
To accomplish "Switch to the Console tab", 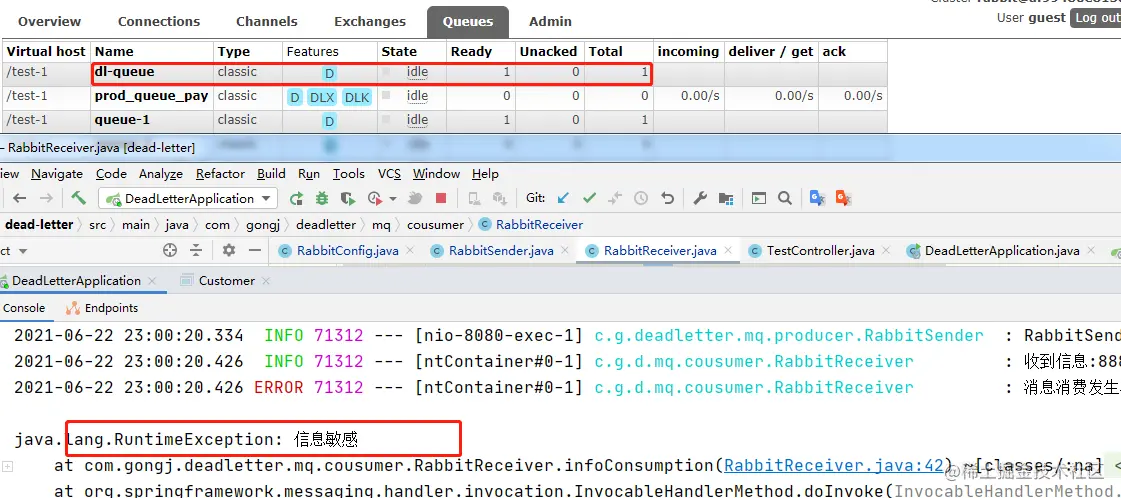I will (x=24, y=308).
